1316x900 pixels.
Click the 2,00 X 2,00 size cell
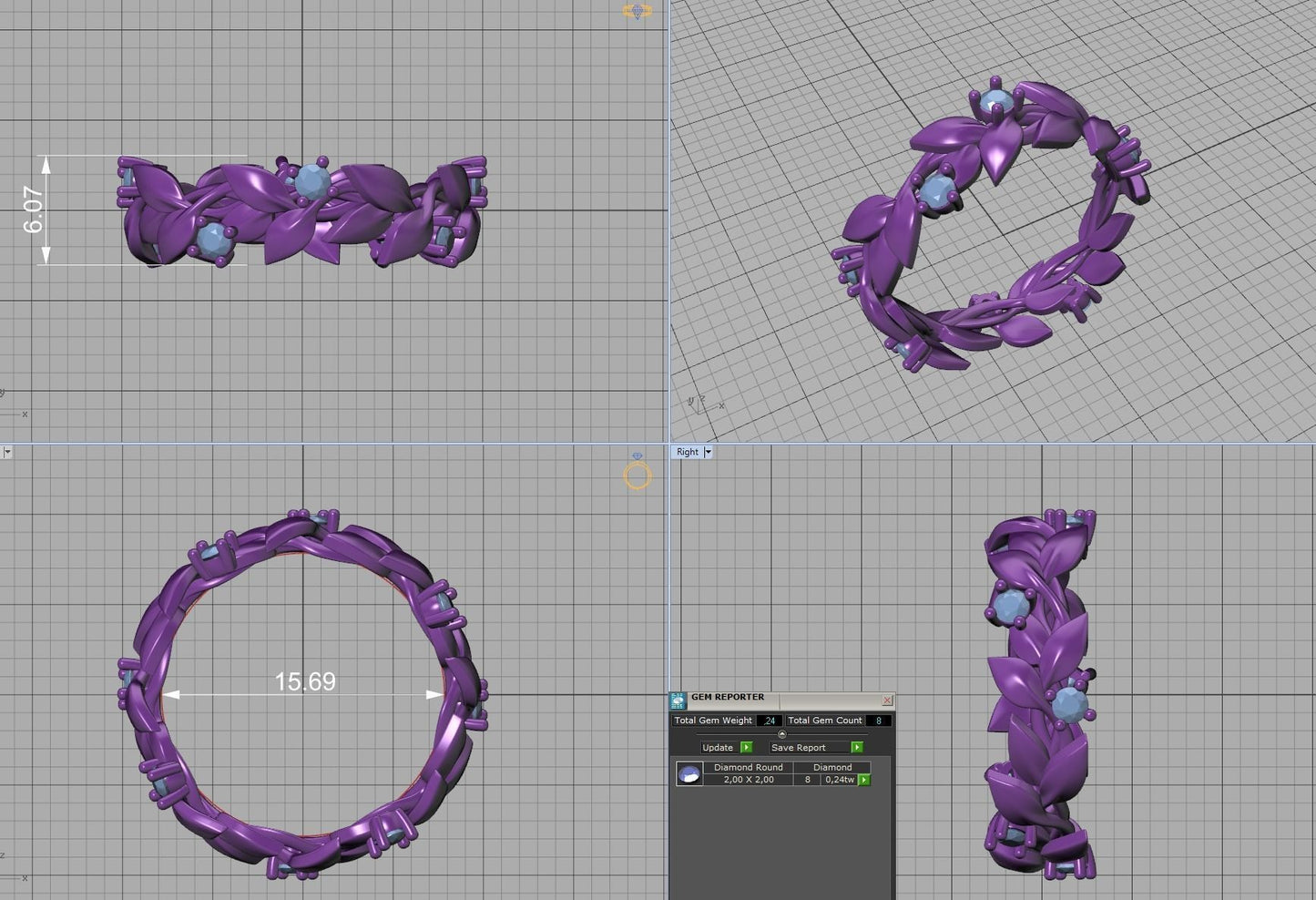pyautogui.click(x=749, y=780)
